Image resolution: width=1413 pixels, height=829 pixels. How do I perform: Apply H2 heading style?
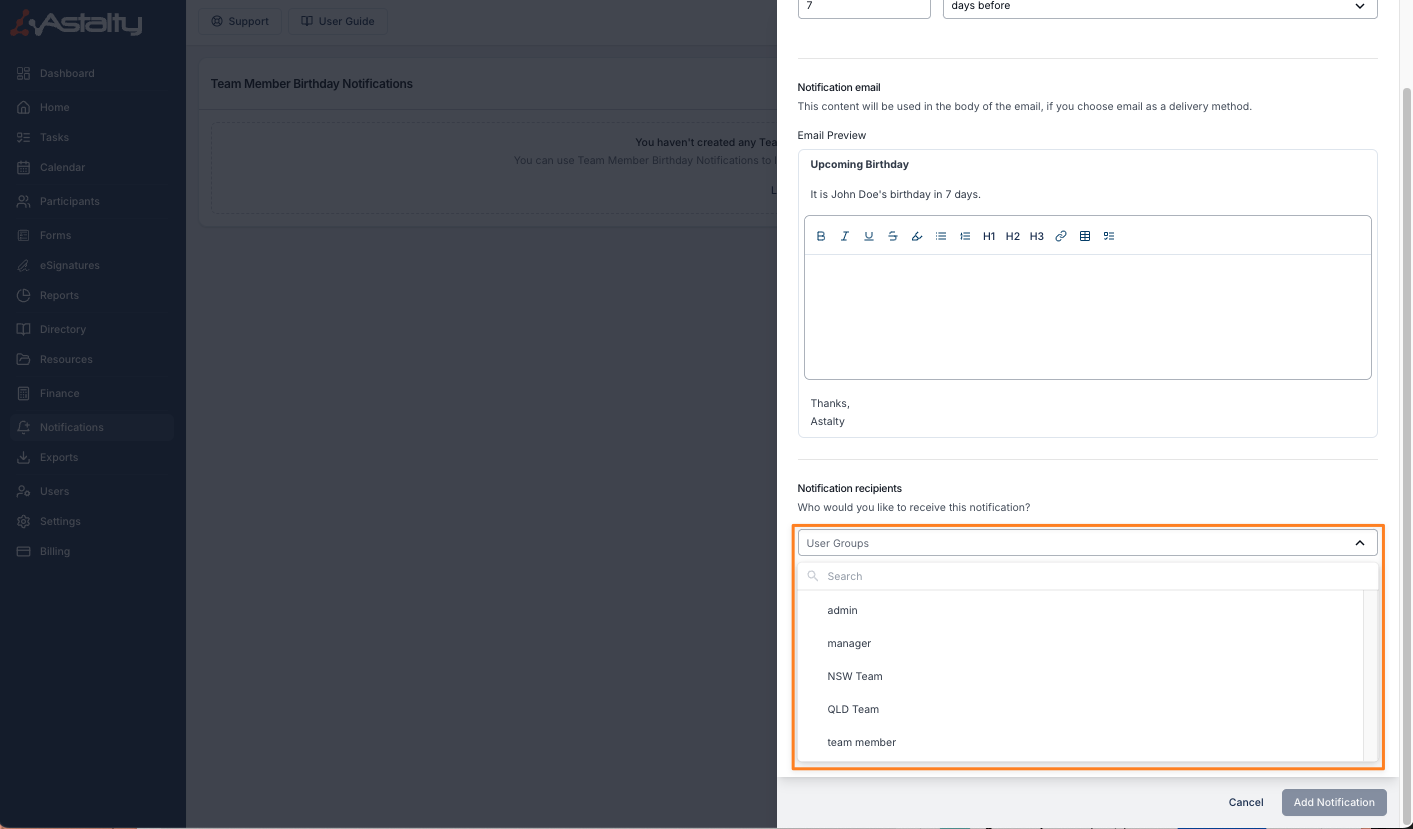1013,236
